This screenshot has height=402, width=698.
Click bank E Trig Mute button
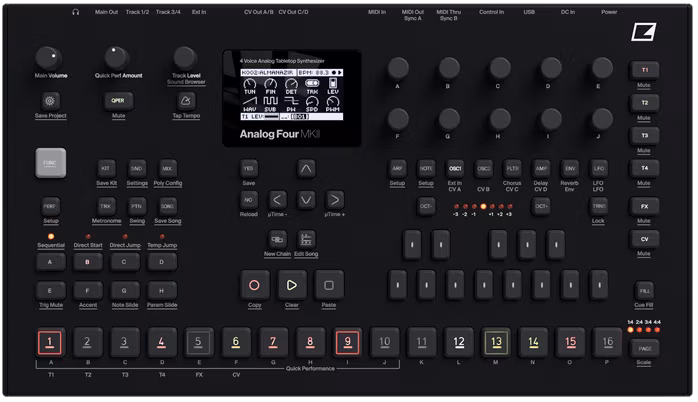[x=50, y=291]
